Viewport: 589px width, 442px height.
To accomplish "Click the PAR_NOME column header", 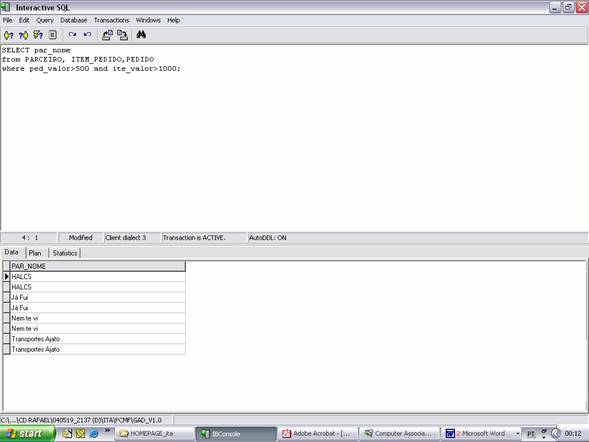I will point(98,266).
